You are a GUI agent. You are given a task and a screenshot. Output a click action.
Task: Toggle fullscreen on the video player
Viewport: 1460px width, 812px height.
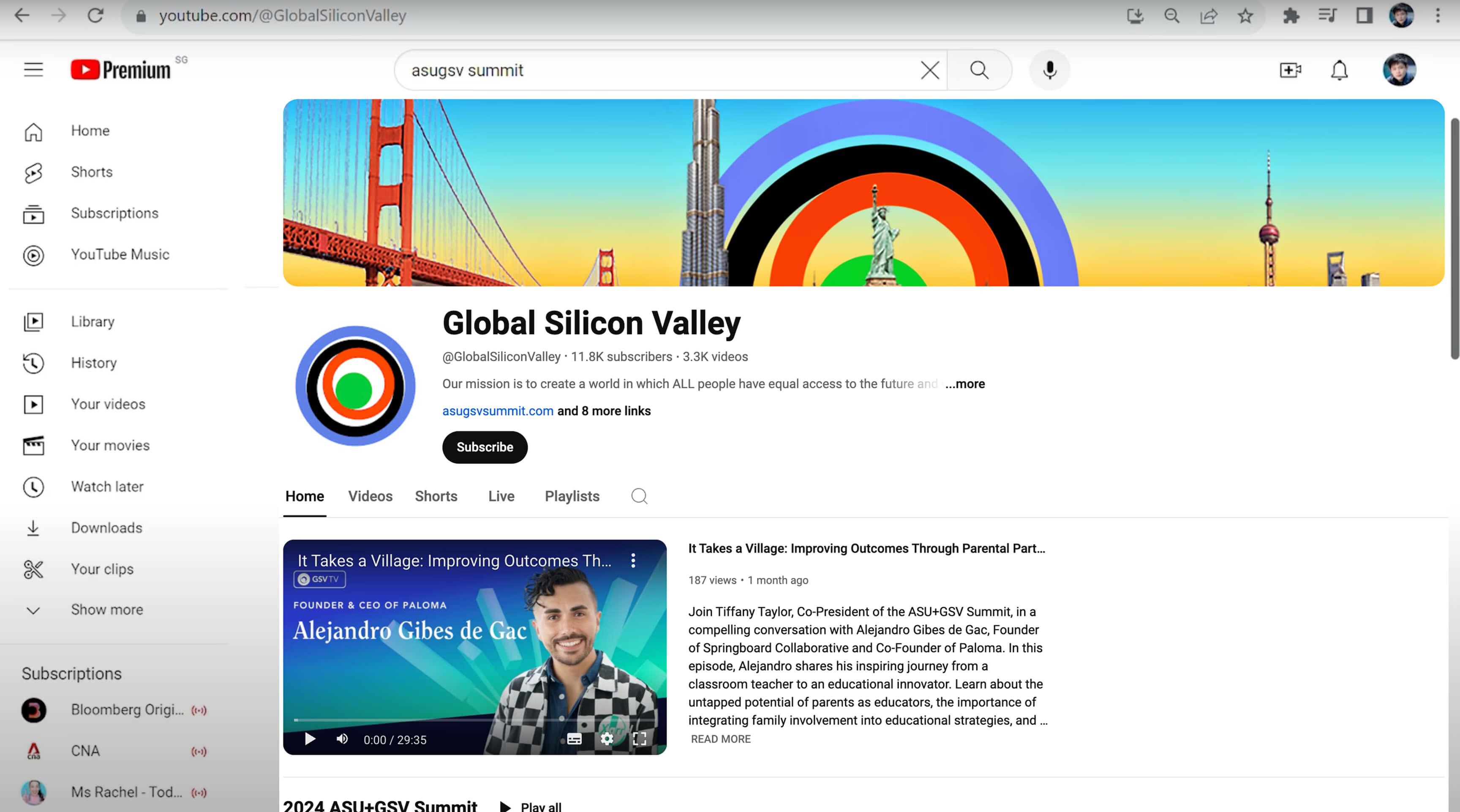point(639,739)
